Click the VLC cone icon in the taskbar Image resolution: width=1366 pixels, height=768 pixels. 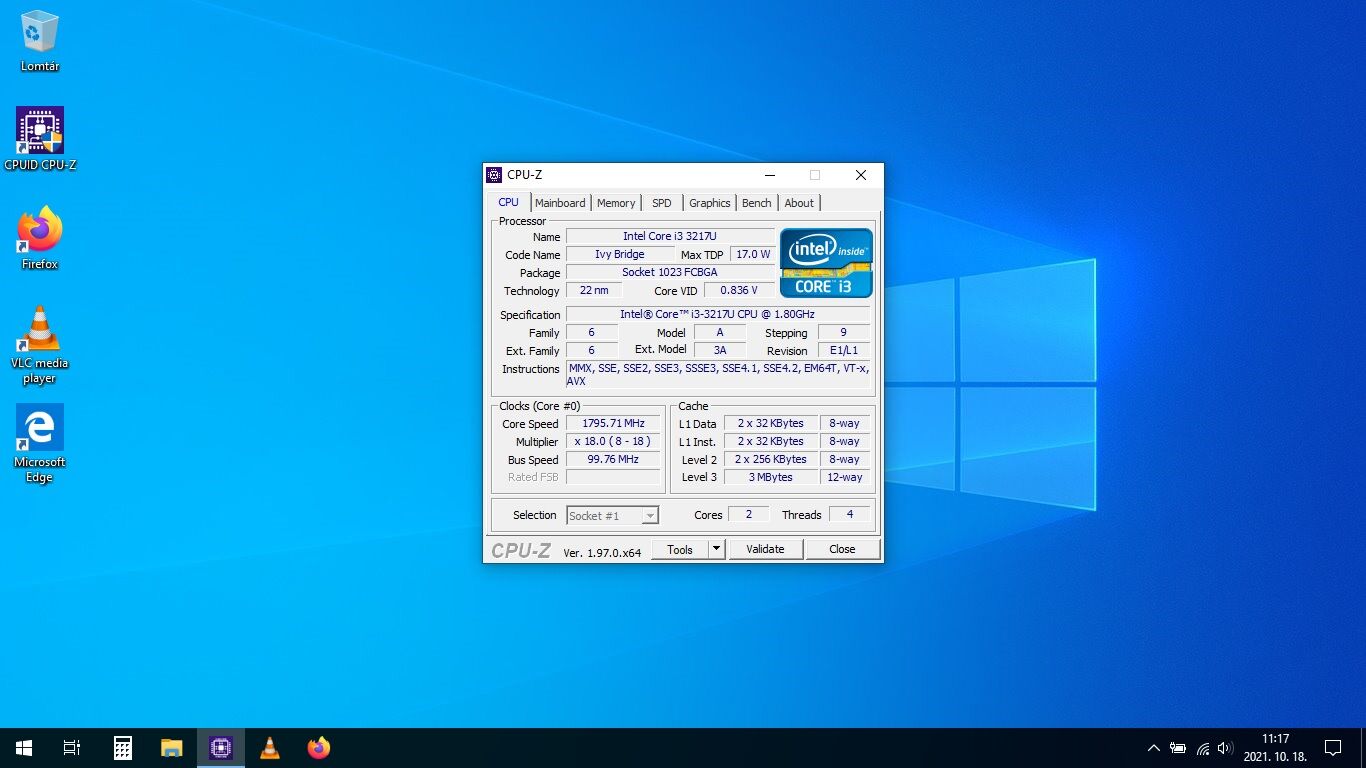pos(269,748)
